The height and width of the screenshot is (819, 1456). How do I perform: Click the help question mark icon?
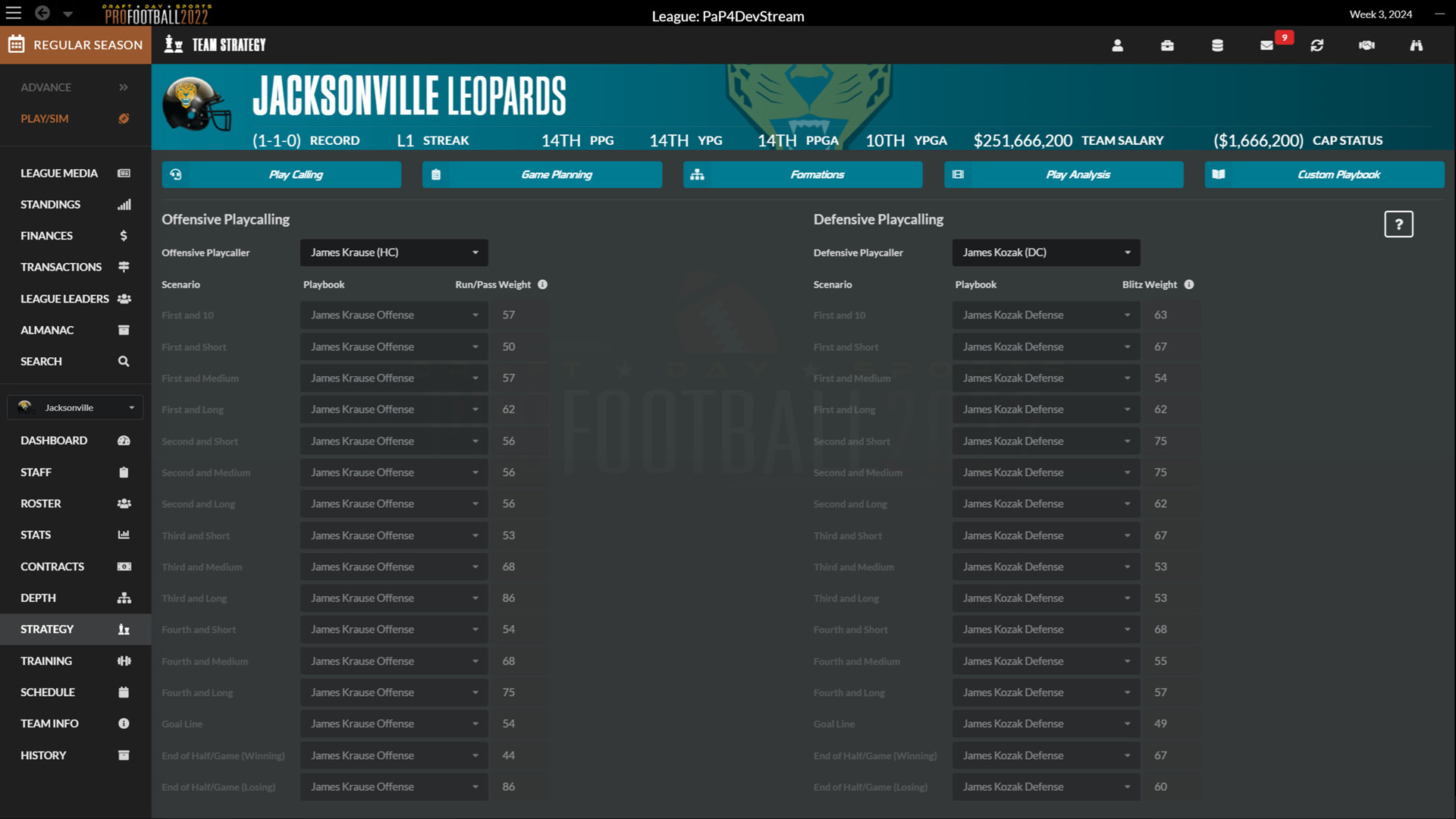[1398, 224]
